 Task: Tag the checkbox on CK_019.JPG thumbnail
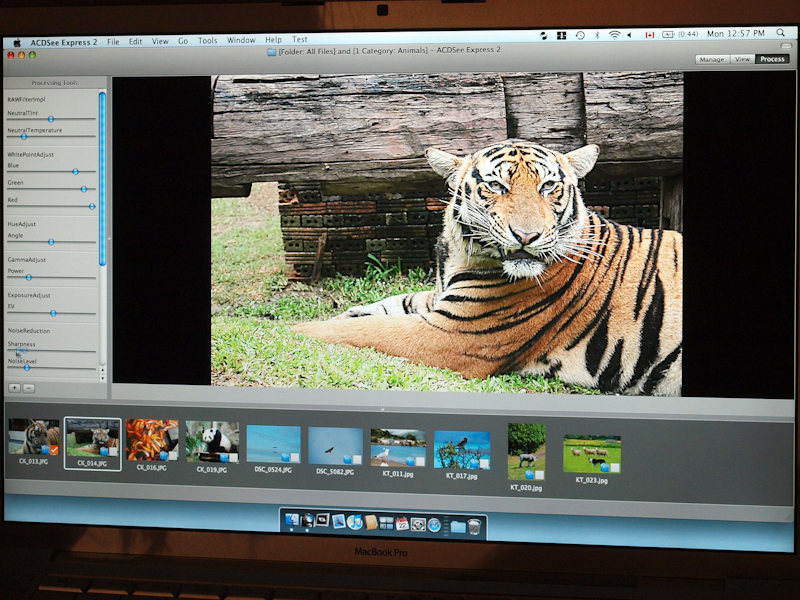point(233,457)
